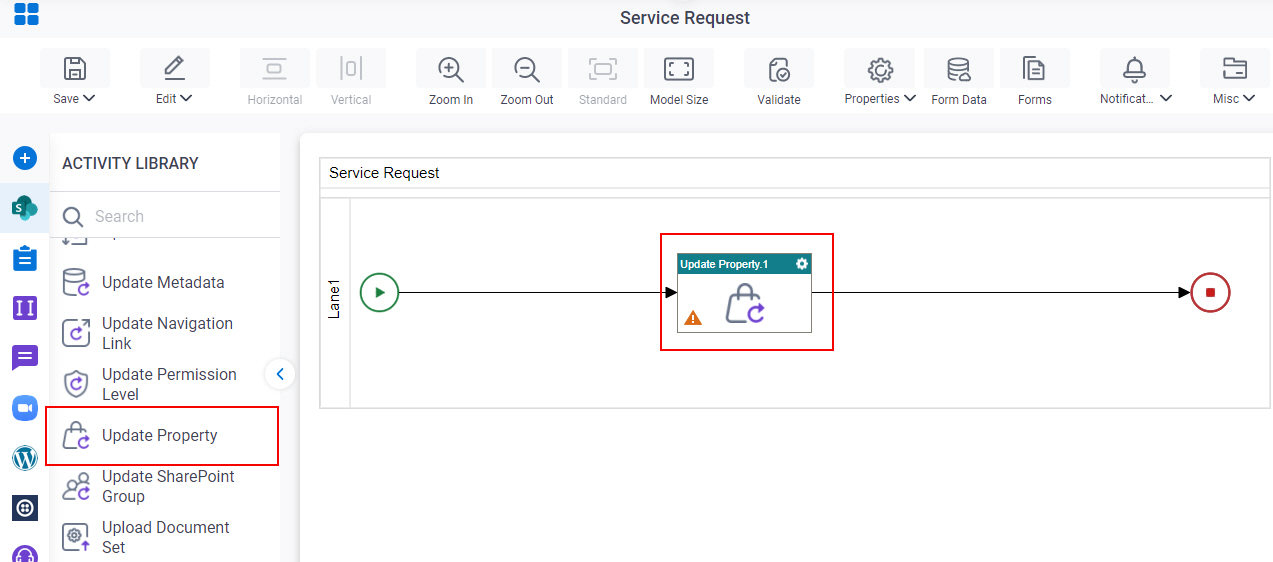Click the green Start event node

click(x=379, y=293)
